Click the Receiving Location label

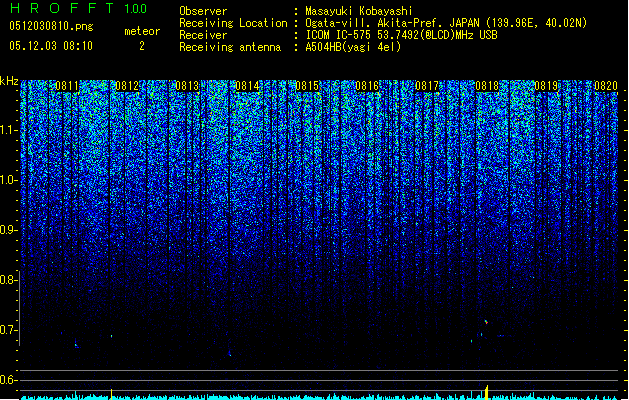pyautogui.click(x=233, y=23)
